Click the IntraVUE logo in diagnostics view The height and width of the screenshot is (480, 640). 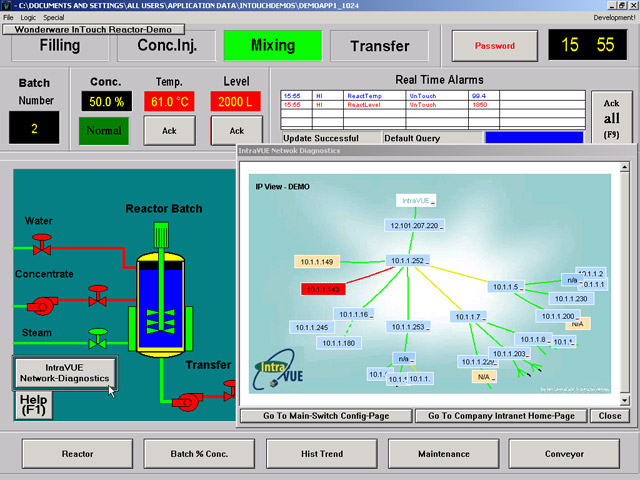(278, 371)
